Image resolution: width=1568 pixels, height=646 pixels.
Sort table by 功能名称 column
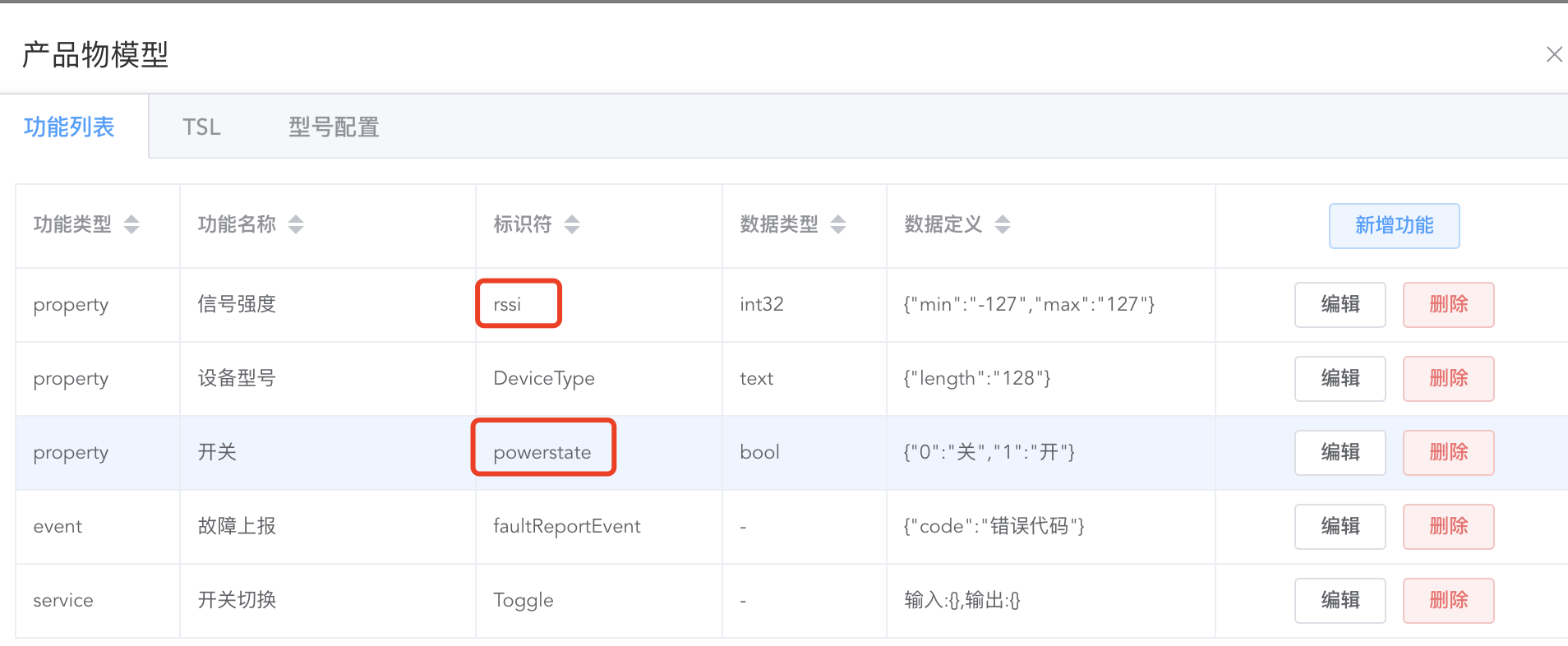pyautogui.click(x=296, y=224)
